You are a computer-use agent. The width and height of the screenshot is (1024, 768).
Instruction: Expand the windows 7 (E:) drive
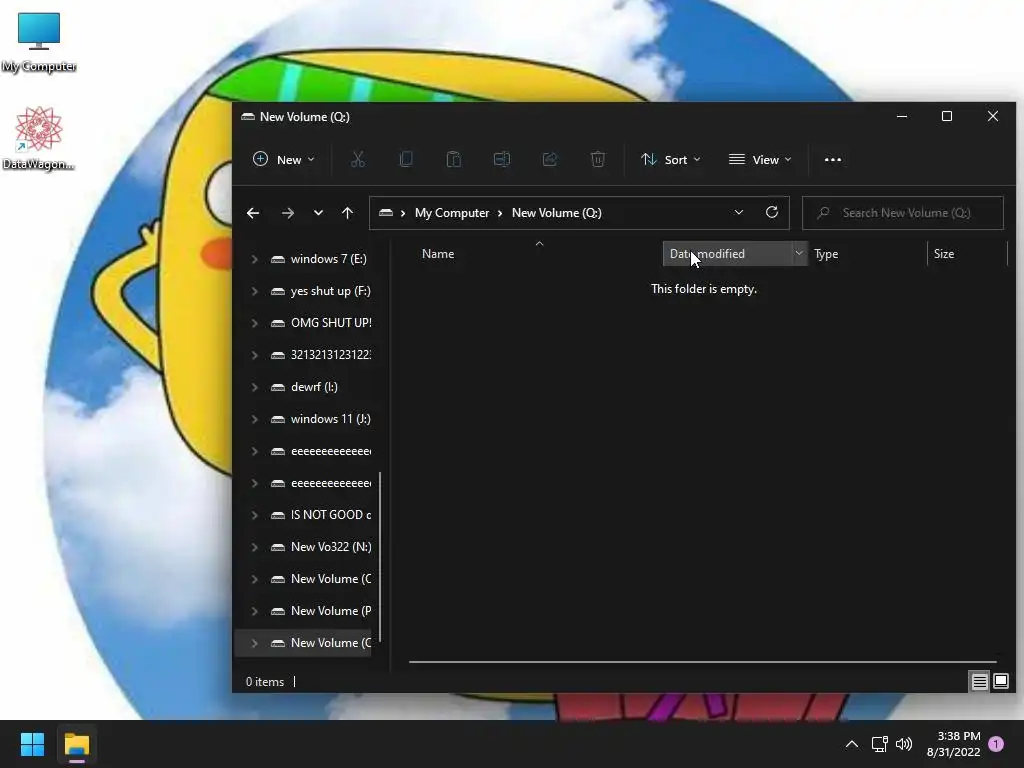coord(254,259)
